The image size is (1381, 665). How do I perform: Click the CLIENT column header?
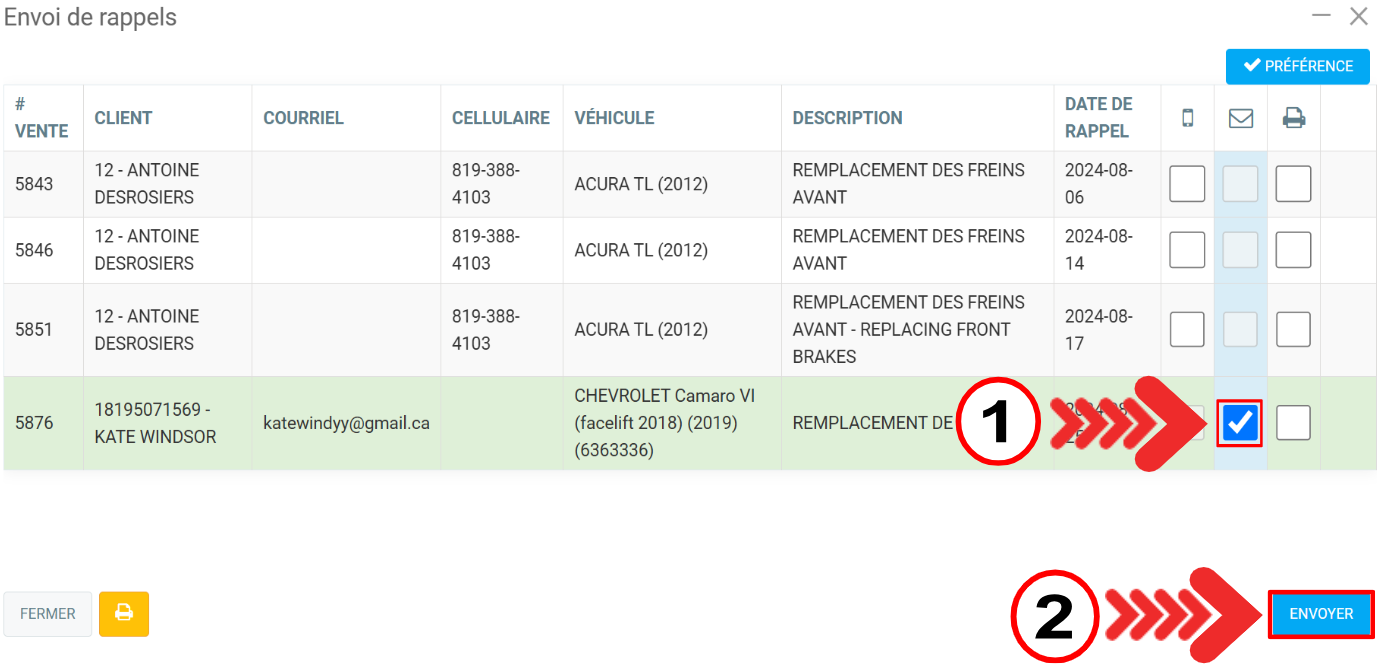(123, 118)
